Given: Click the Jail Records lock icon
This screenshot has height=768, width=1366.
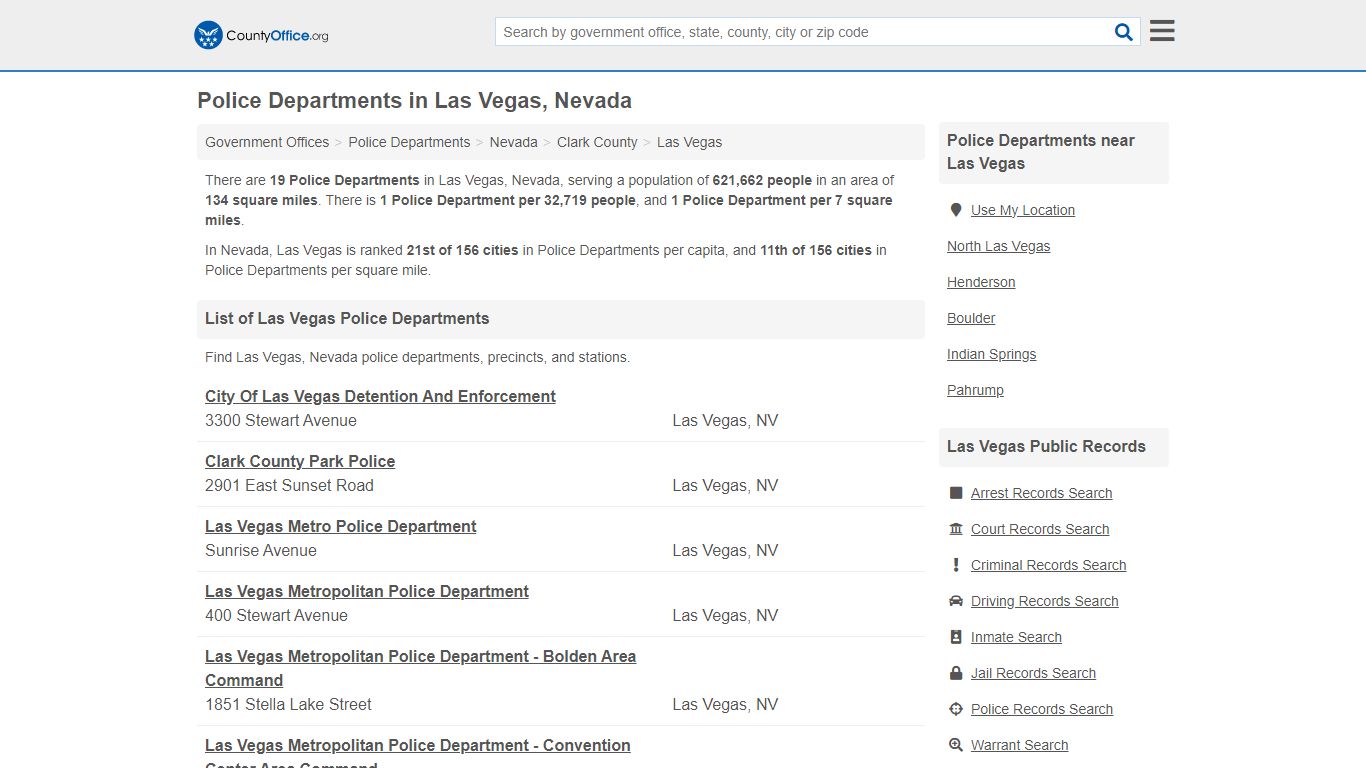Looking at the screenshot, I should tap(956, 673).
